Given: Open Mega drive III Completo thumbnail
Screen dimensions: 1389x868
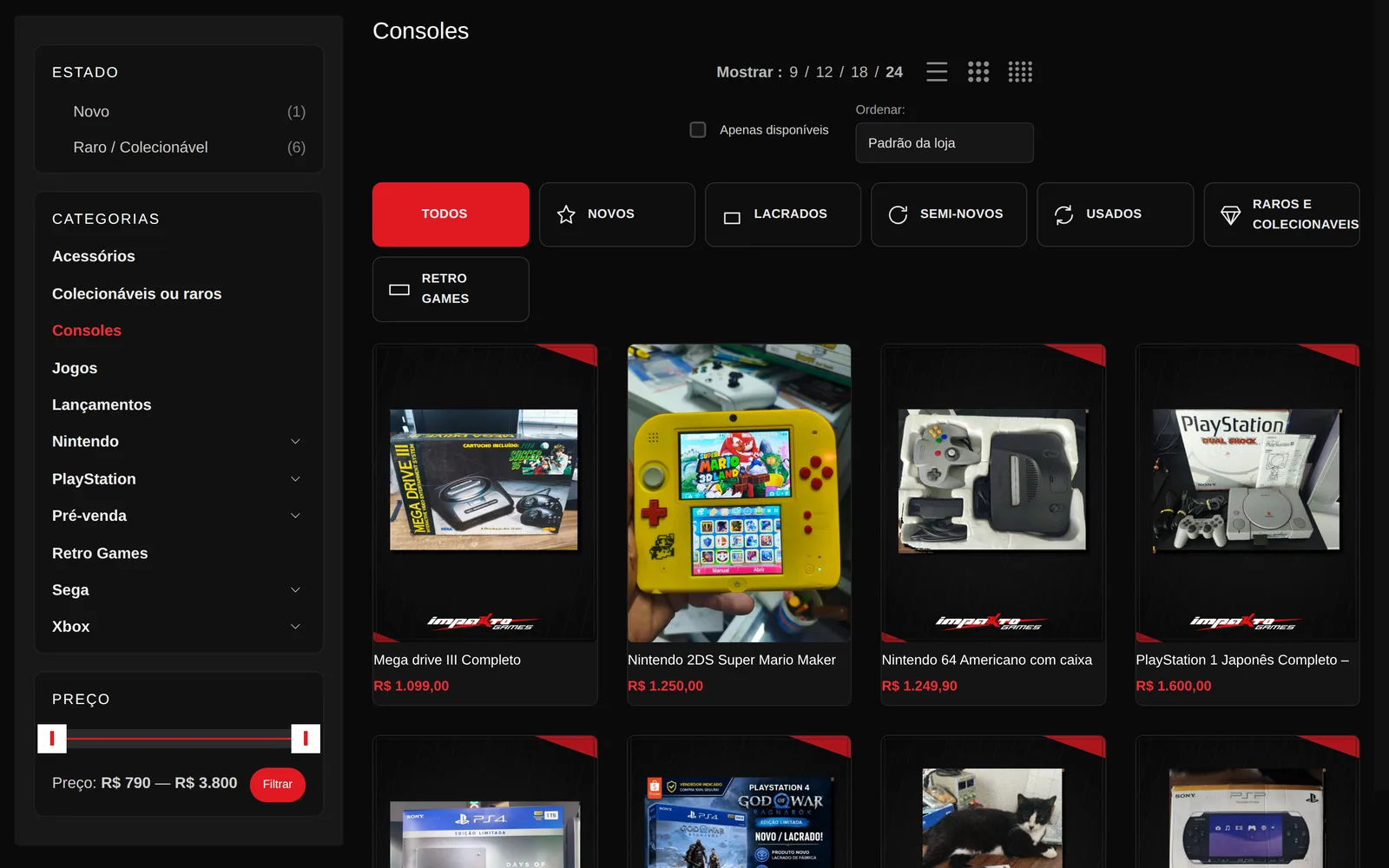Looking at the screenshot, I should [484, 493].
